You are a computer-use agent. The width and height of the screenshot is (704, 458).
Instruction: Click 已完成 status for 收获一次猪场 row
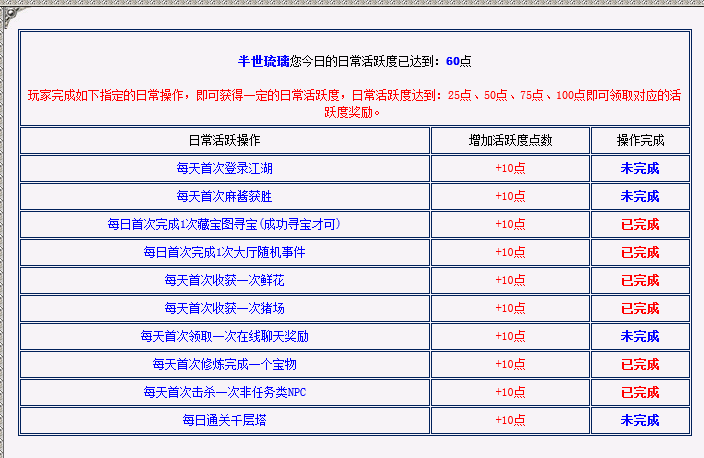point(640,308)
